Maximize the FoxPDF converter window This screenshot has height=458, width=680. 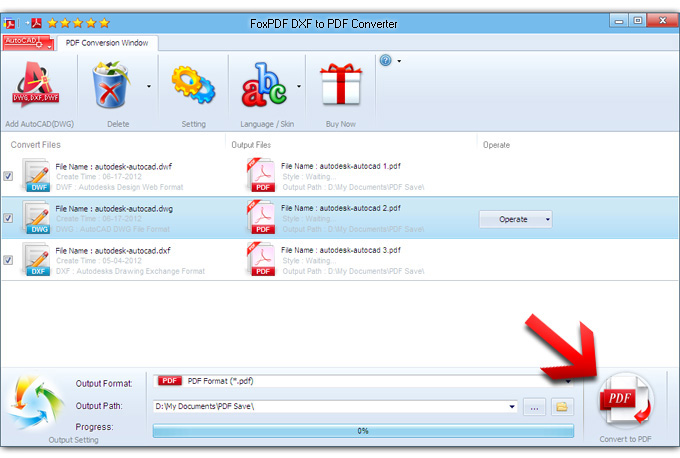click(x=638, y=21)
